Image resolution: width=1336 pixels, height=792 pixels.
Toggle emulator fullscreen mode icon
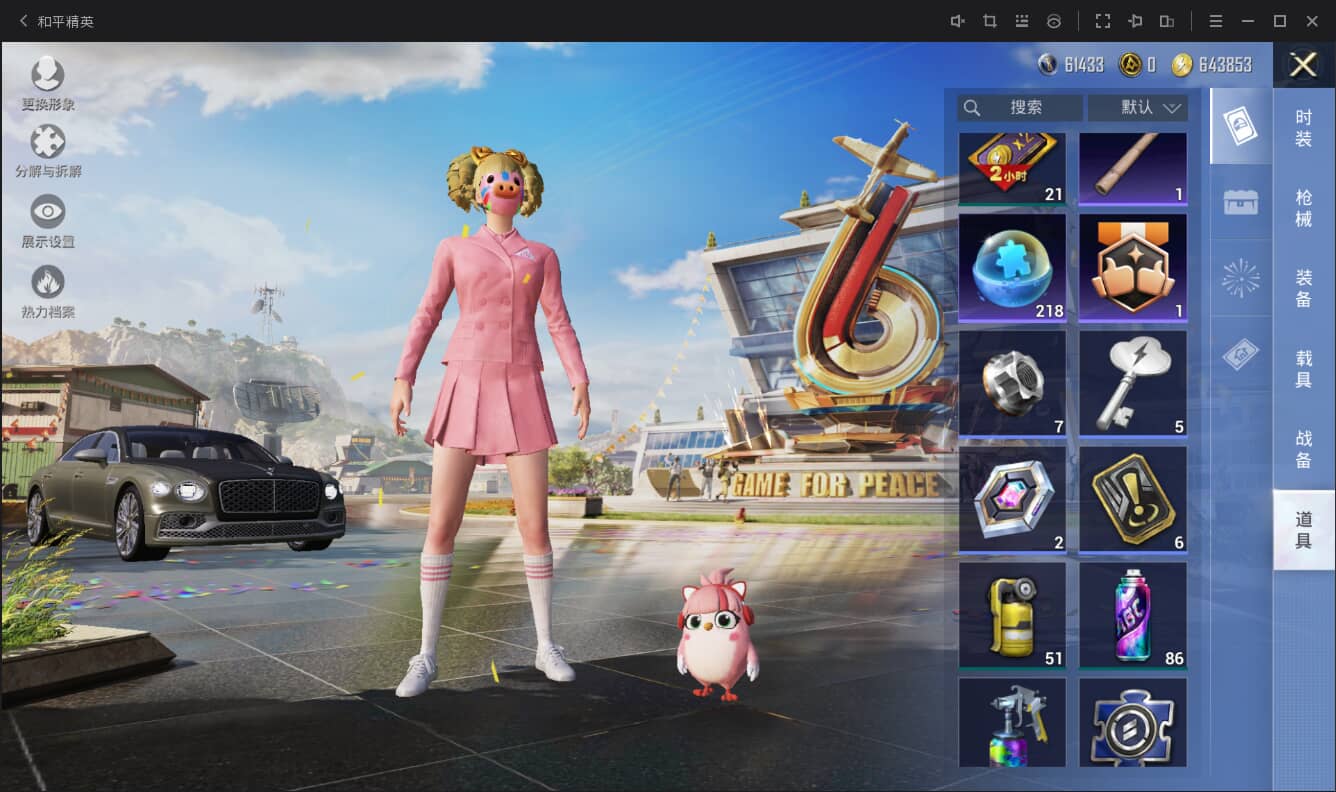point(1103,21)
